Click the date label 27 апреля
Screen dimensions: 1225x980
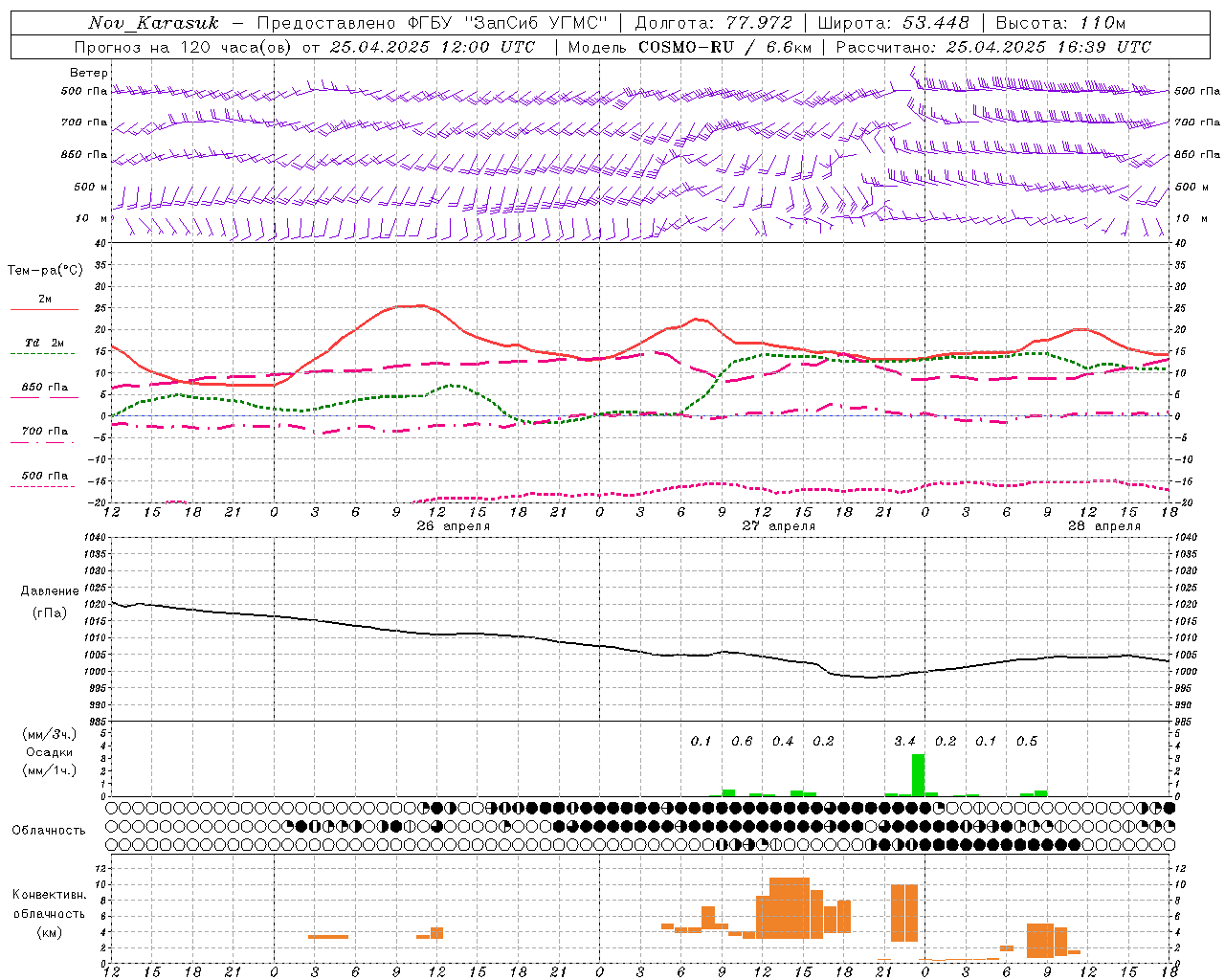click(x=779, y=525)
